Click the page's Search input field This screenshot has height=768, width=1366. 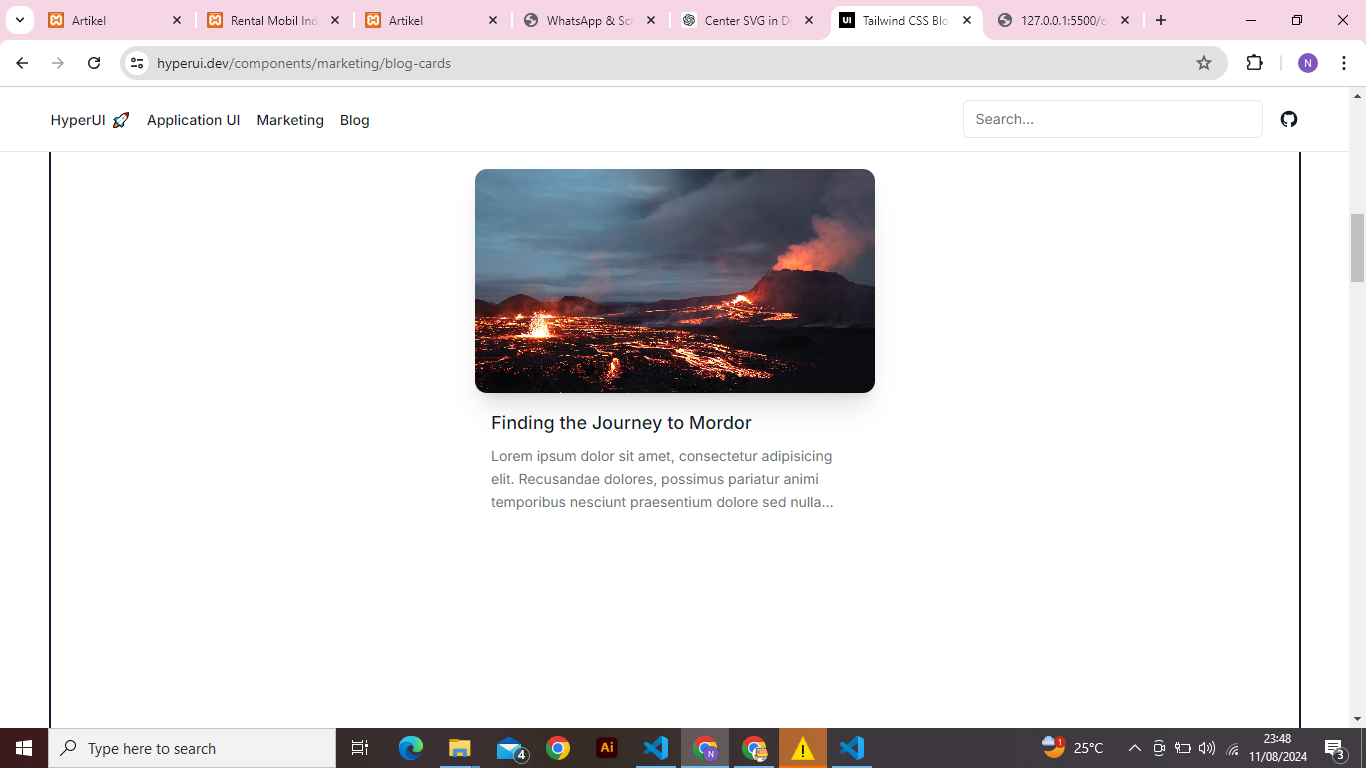click(1112, 119)
